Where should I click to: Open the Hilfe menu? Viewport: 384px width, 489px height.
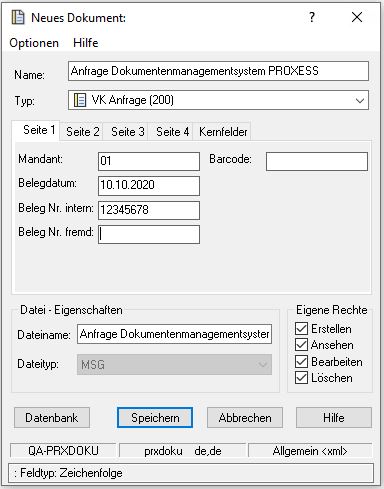(x=86, y=43)
